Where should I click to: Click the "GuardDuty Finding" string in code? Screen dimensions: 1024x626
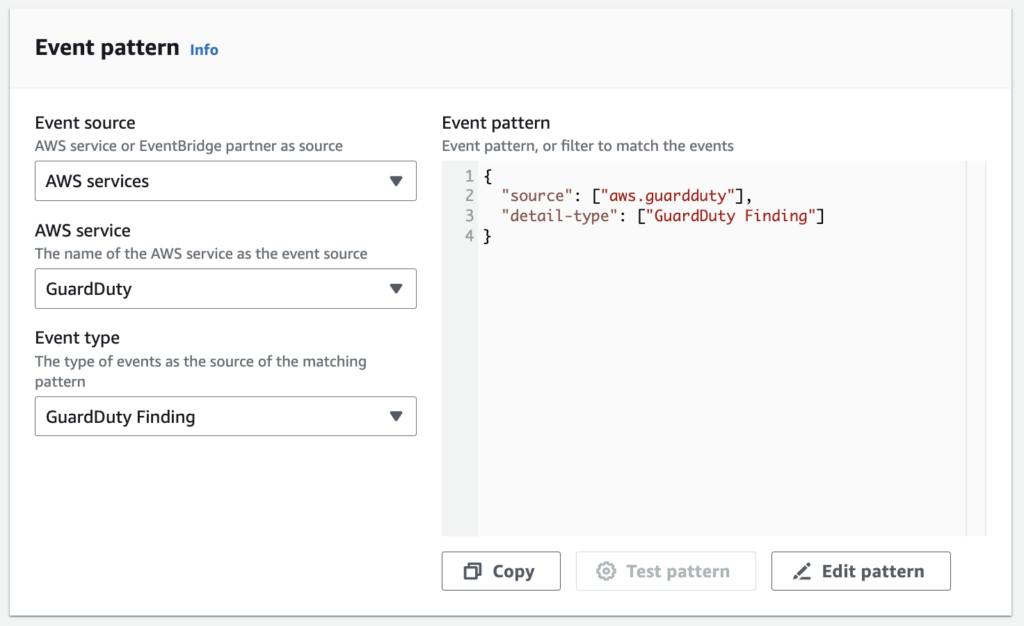731,216
